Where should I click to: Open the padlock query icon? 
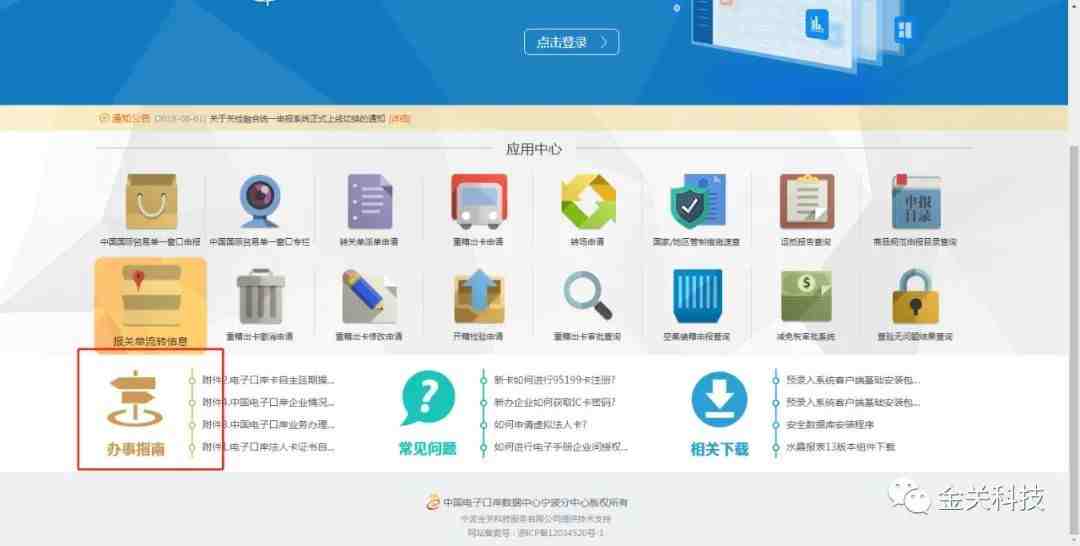[x=916, y=298]
